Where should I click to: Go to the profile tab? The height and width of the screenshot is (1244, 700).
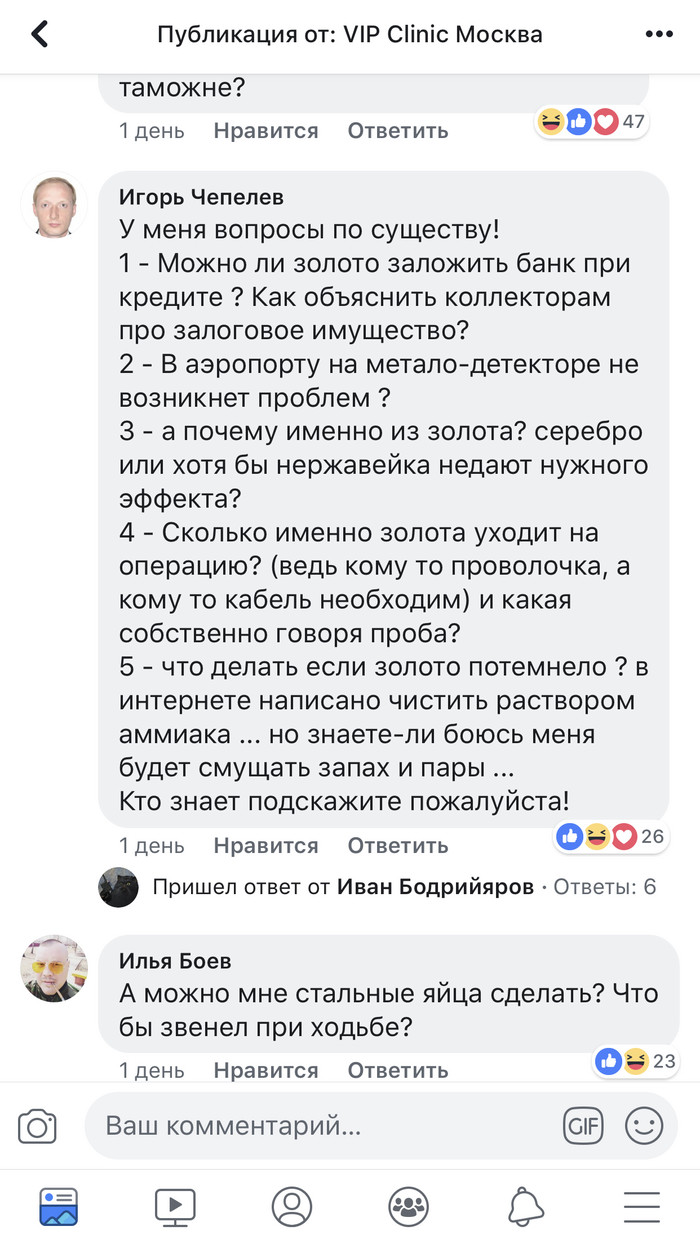pyautogui.click(x=292, y=1206)
